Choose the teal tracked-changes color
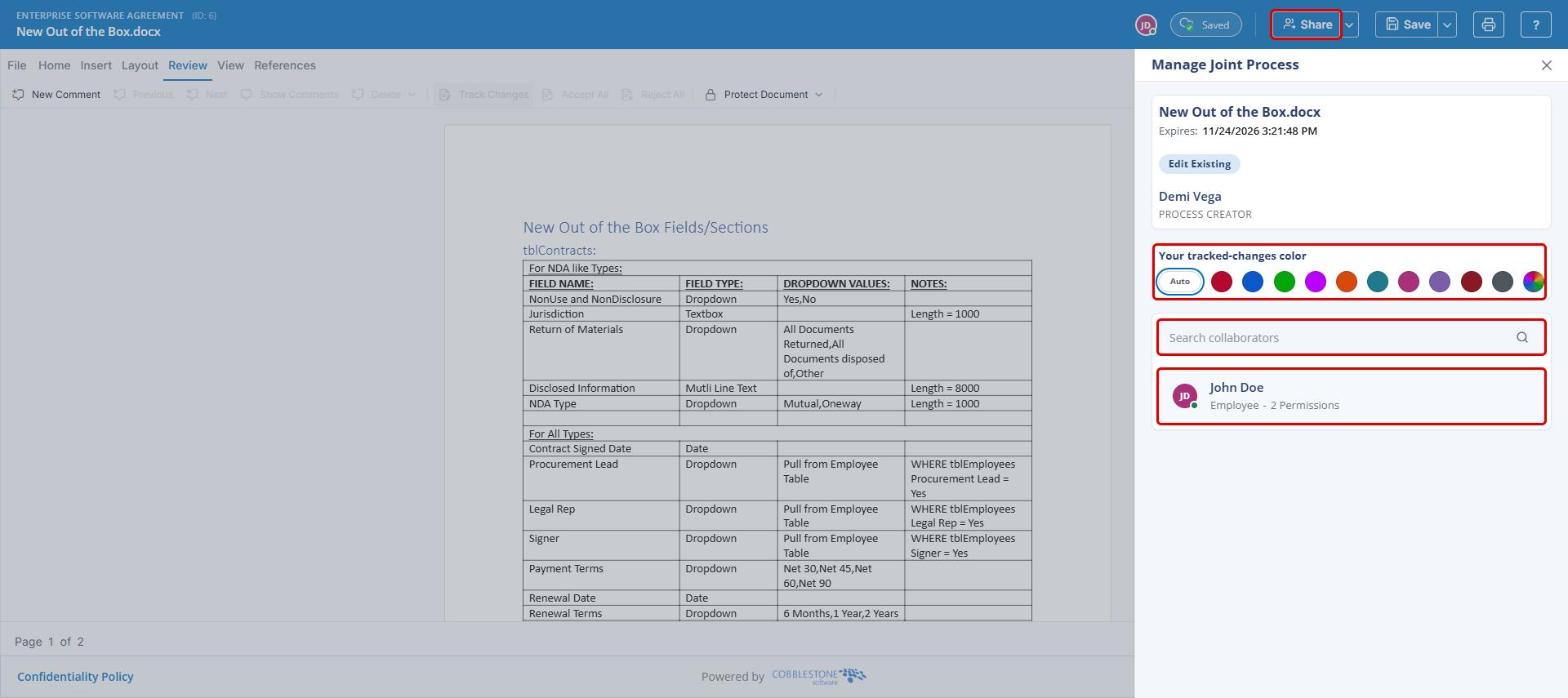 [x=1377, y=282]
